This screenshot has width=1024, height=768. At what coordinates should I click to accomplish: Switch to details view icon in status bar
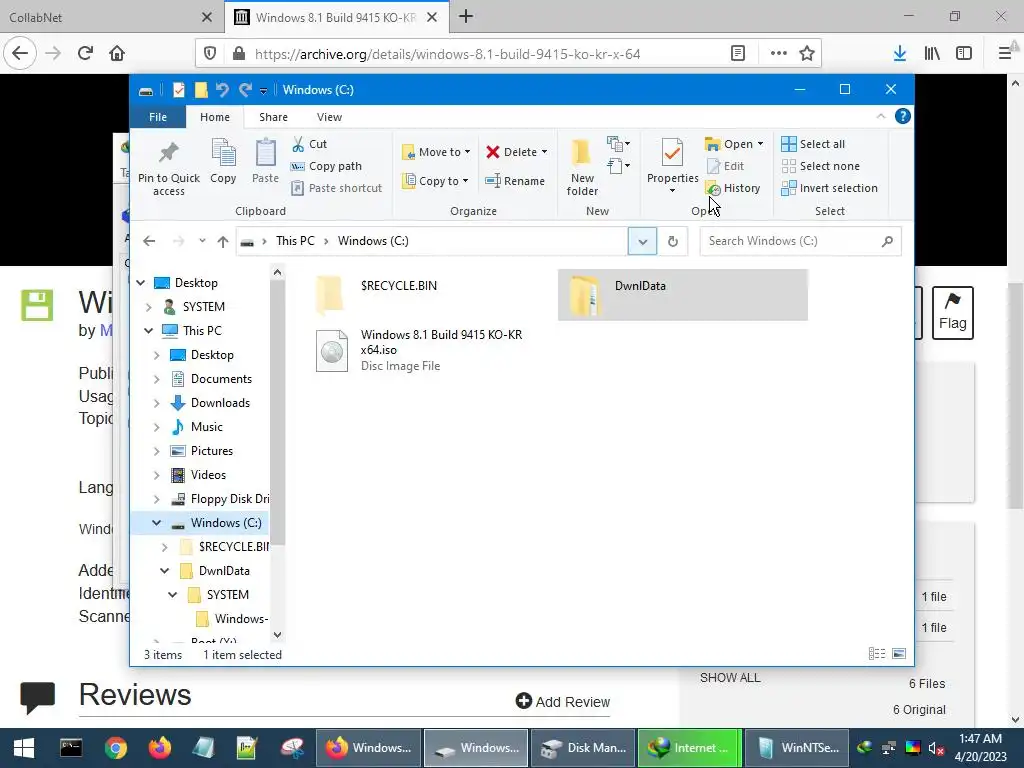coord(876,654)
